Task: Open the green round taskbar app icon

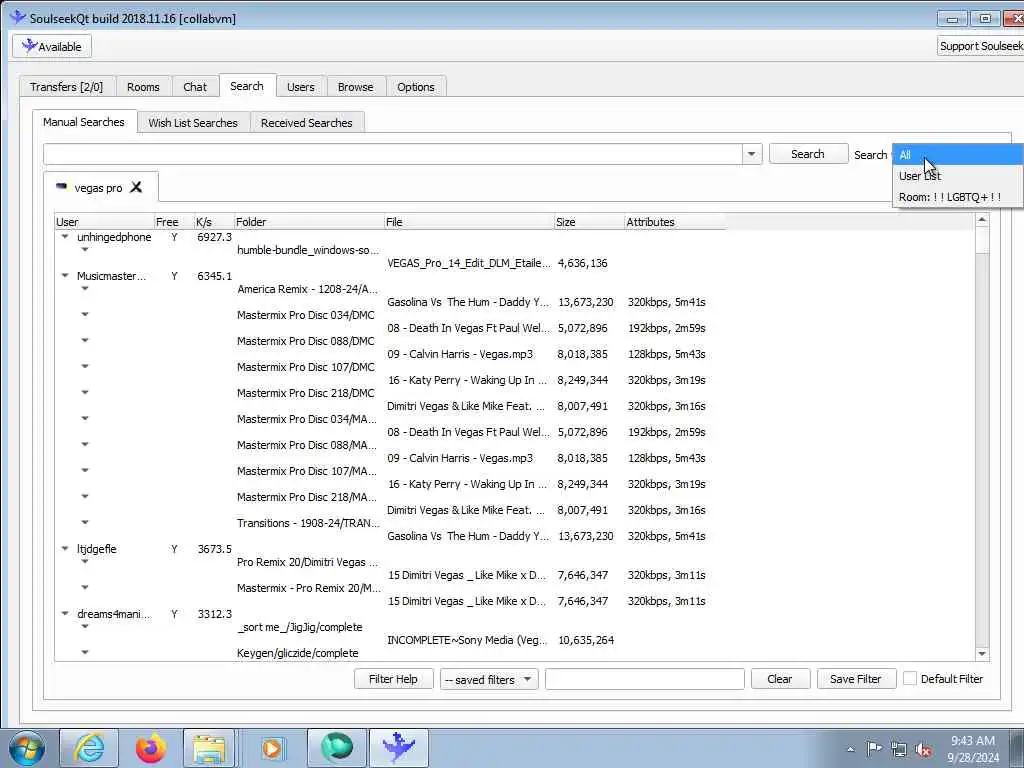Action: coord(337,748)
